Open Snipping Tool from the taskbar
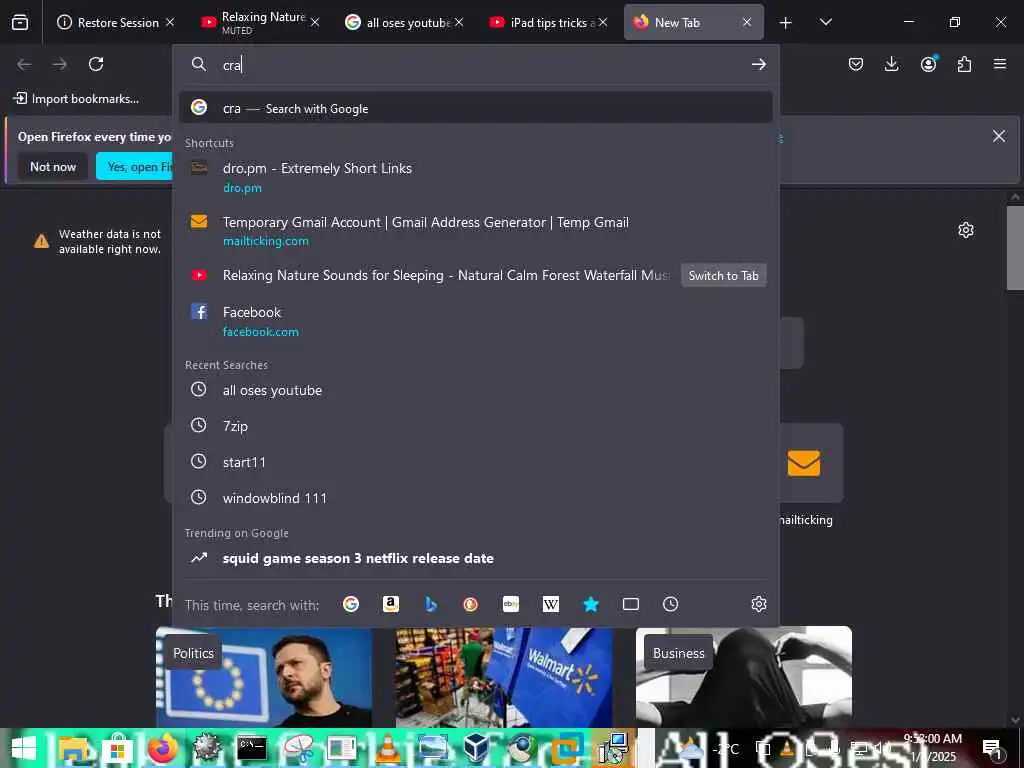 [x=297, y=748]
